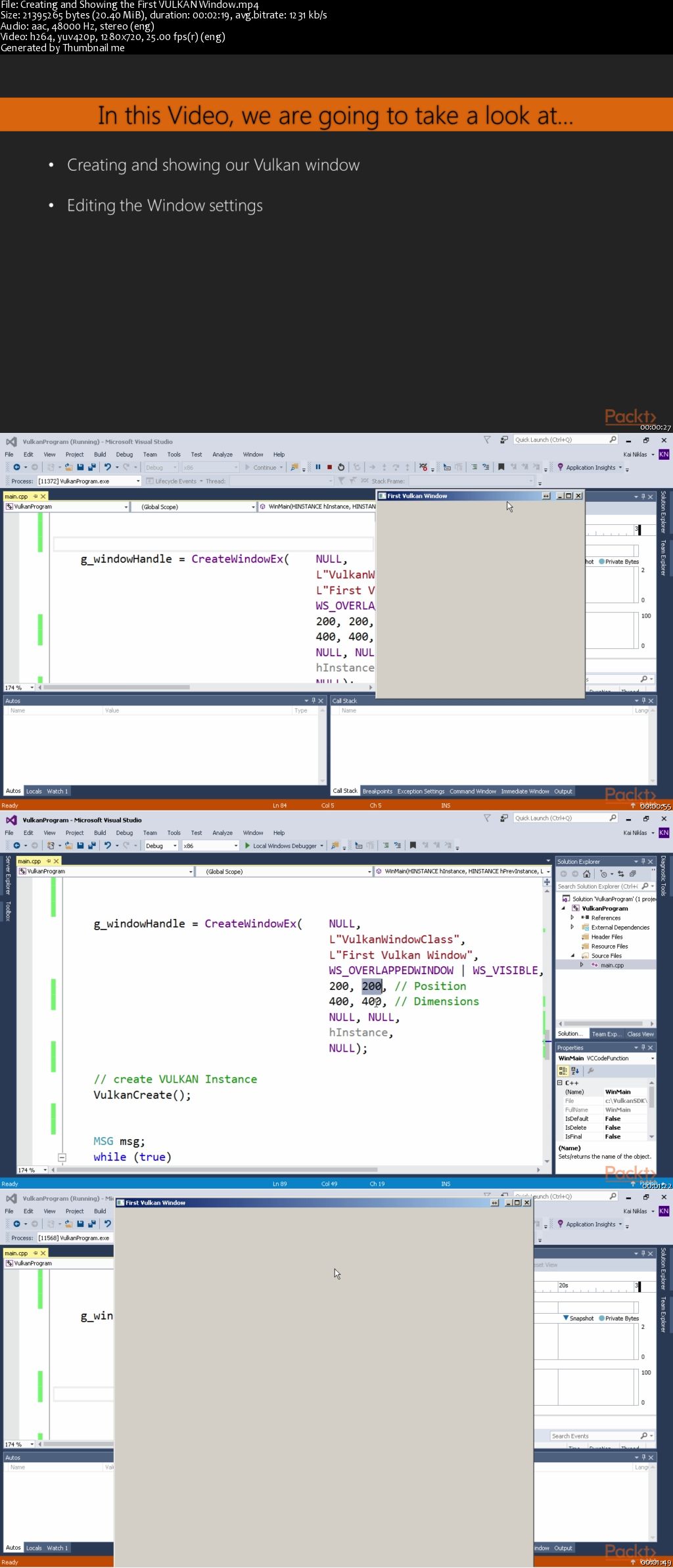The image size is (673, 1568).
Task: Click Break All pause icon in small-Vulkan-window frame
Action: (318, 467)
